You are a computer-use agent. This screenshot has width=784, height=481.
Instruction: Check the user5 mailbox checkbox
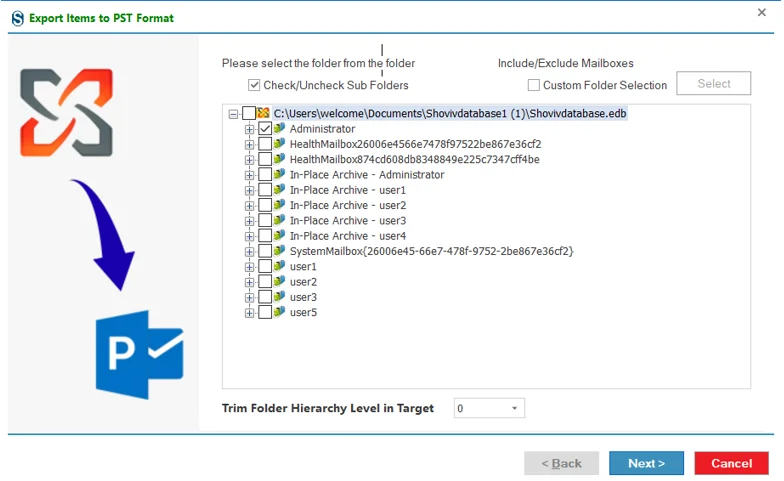click(x=265, y=312)
